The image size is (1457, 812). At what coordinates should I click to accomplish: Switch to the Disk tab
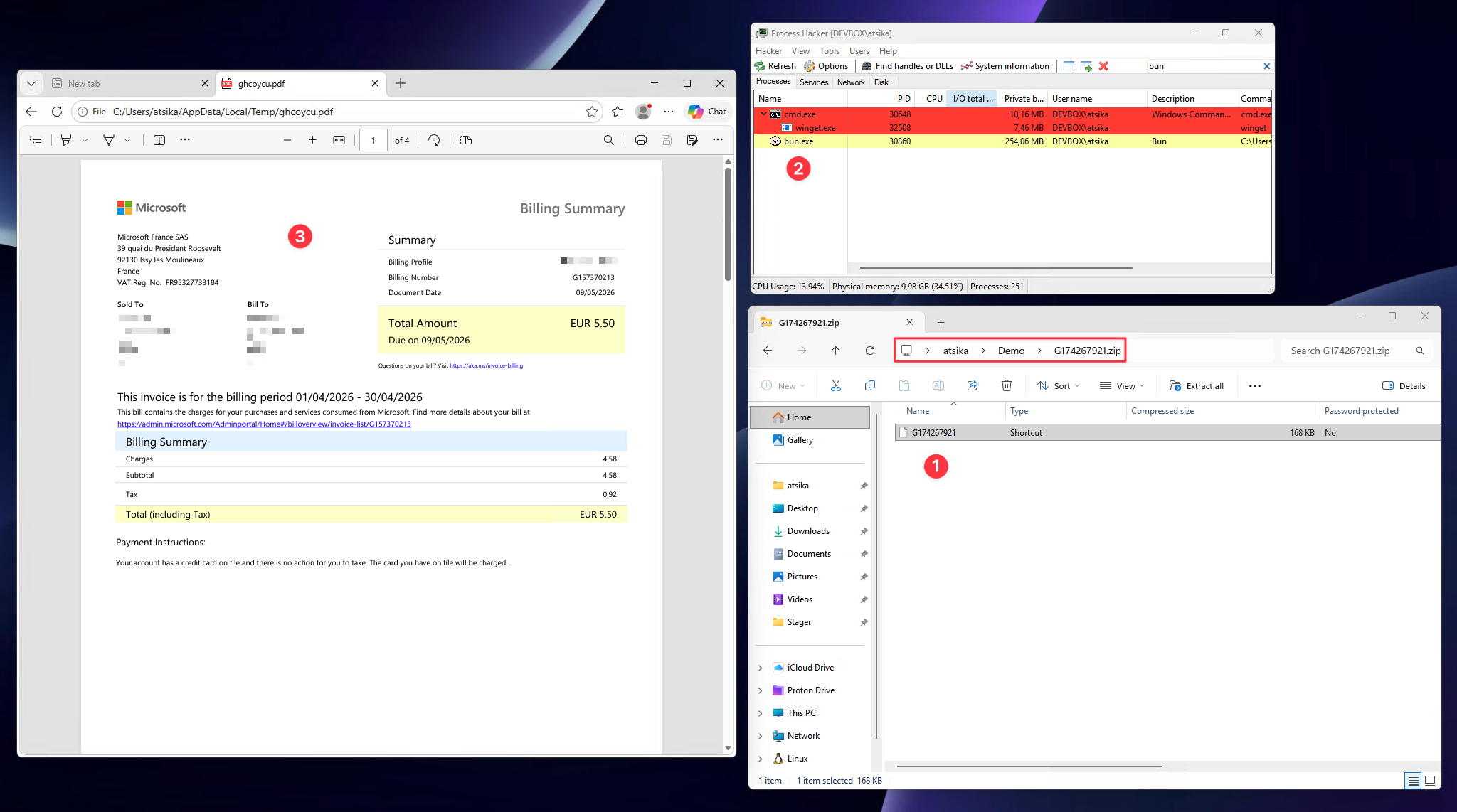click(x=881, y=82)
